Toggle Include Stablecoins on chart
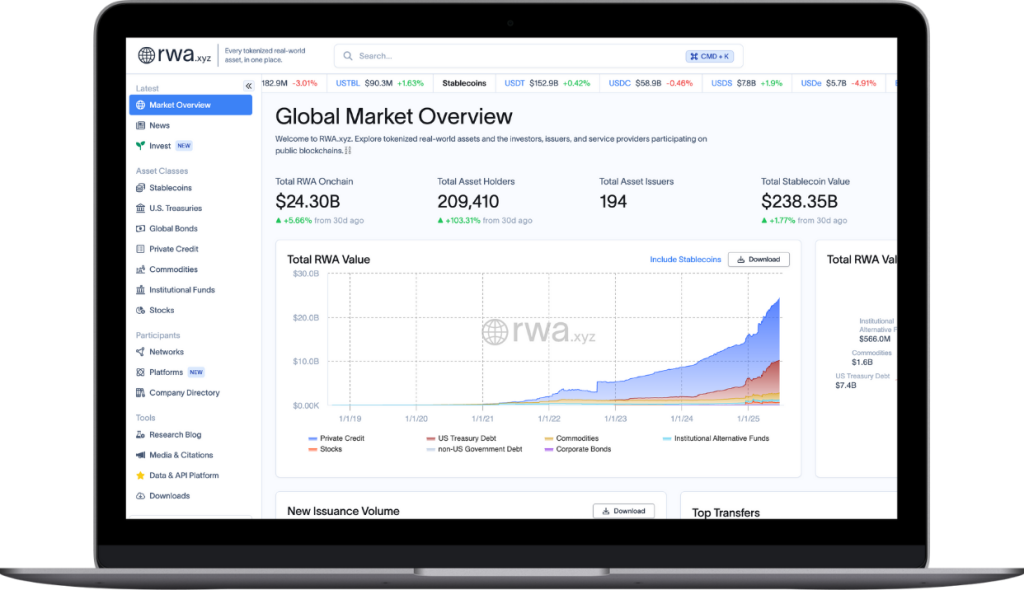Image resolution: width=1024 pixels, height=590 pixels. (x=685, y=259)
